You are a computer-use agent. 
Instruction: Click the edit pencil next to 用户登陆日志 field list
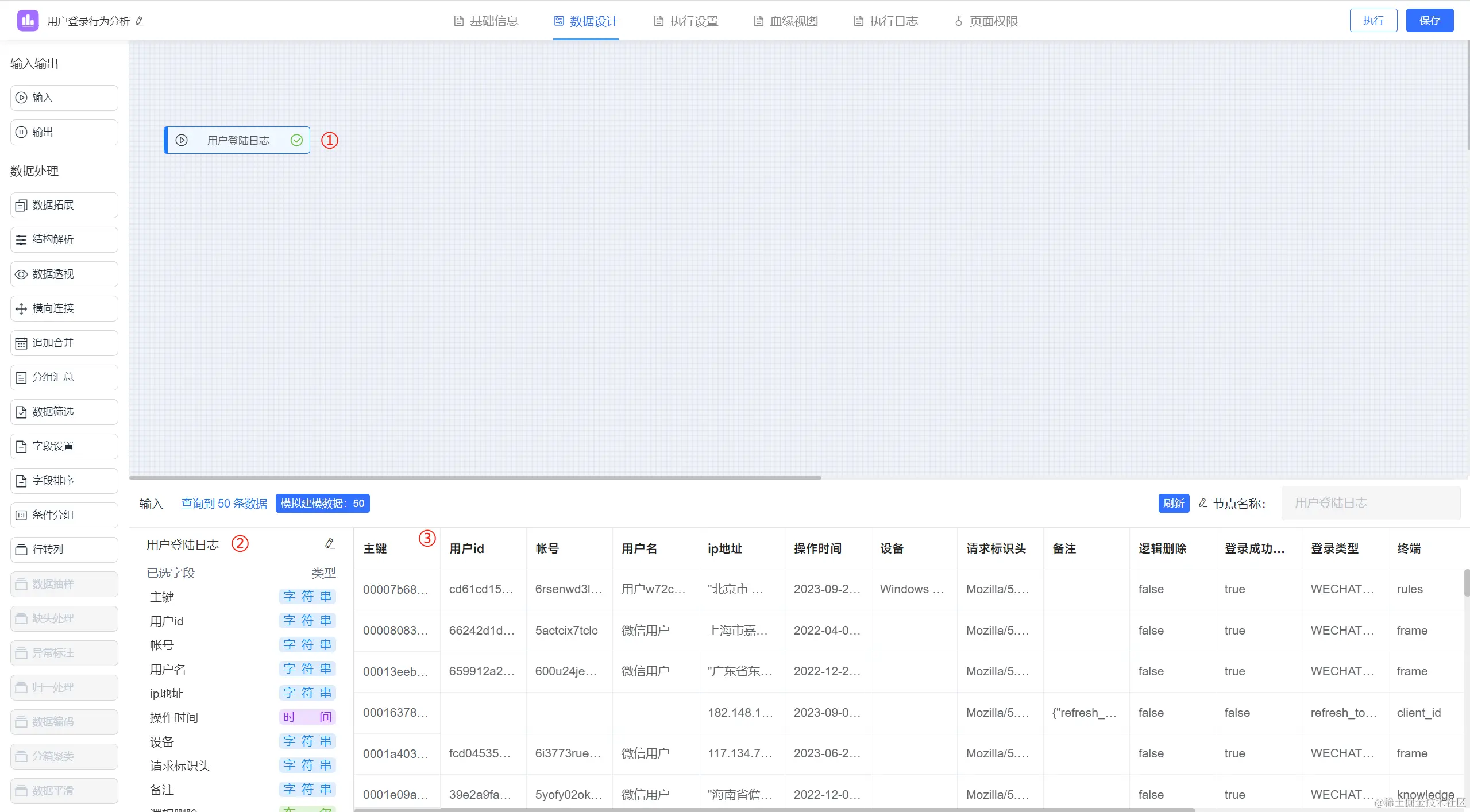(x=330, y=543)
